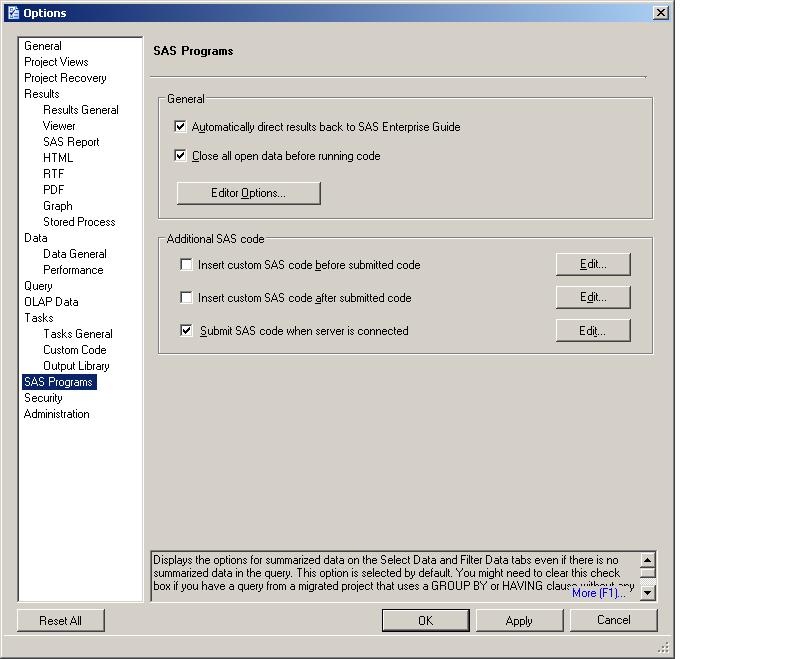Select Results General in the options tree
800x659 pixels.
point(81,110)
